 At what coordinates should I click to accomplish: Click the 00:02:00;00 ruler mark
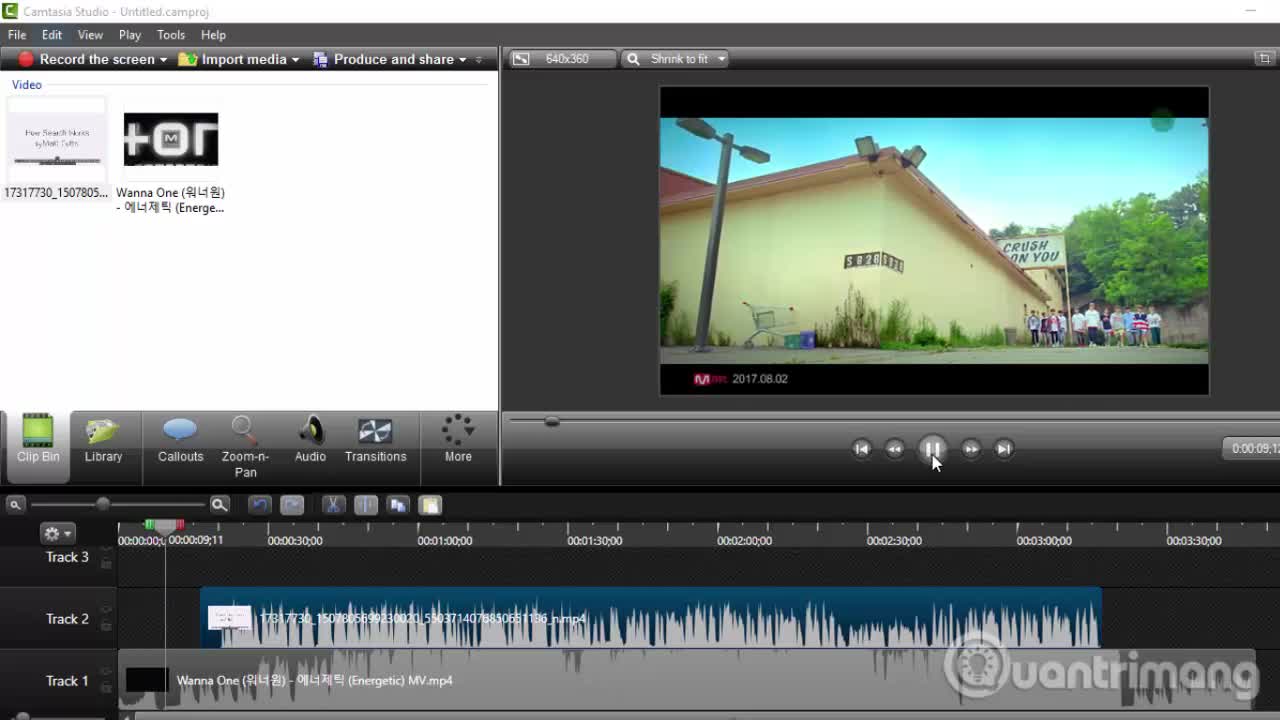(x=744, y=541)
